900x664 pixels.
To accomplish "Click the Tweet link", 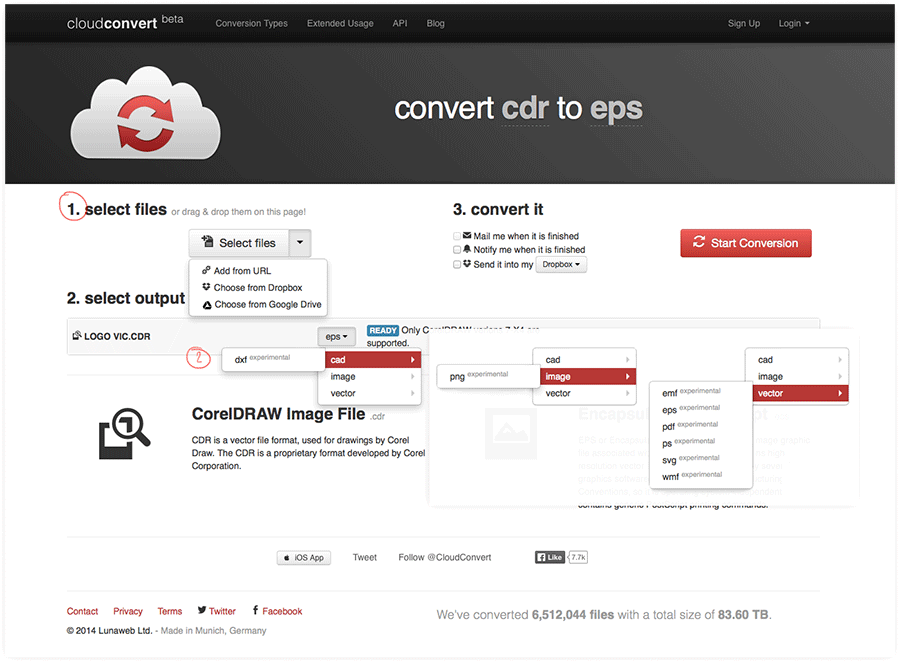I will coord(364,557).
